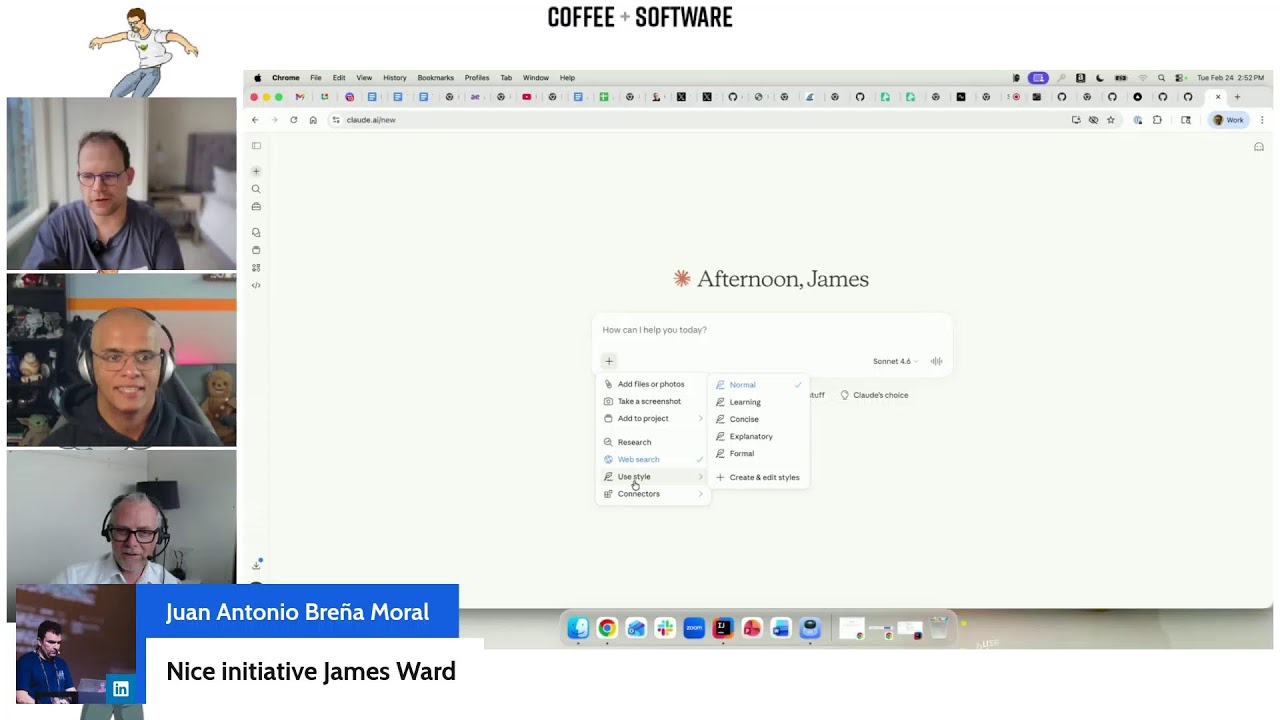Open the Tab menu

[x=506, y=77]
